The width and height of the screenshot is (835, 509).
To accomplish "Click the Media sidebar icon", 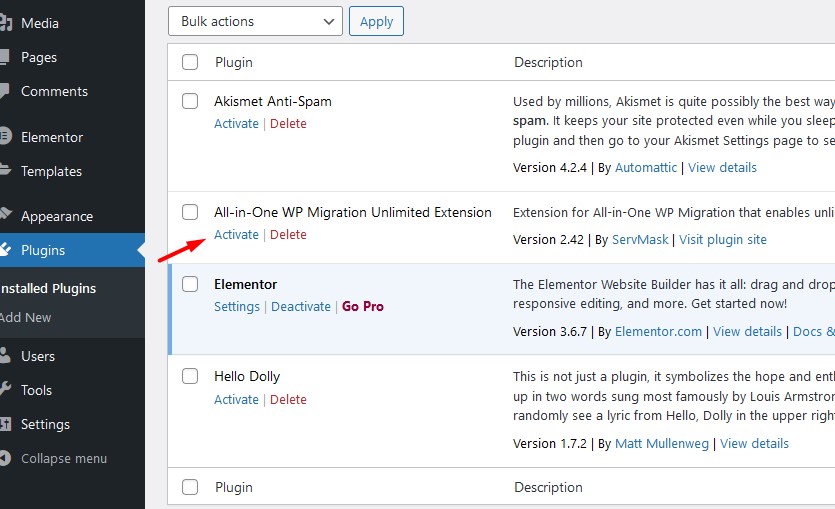I will pos(5,23).
